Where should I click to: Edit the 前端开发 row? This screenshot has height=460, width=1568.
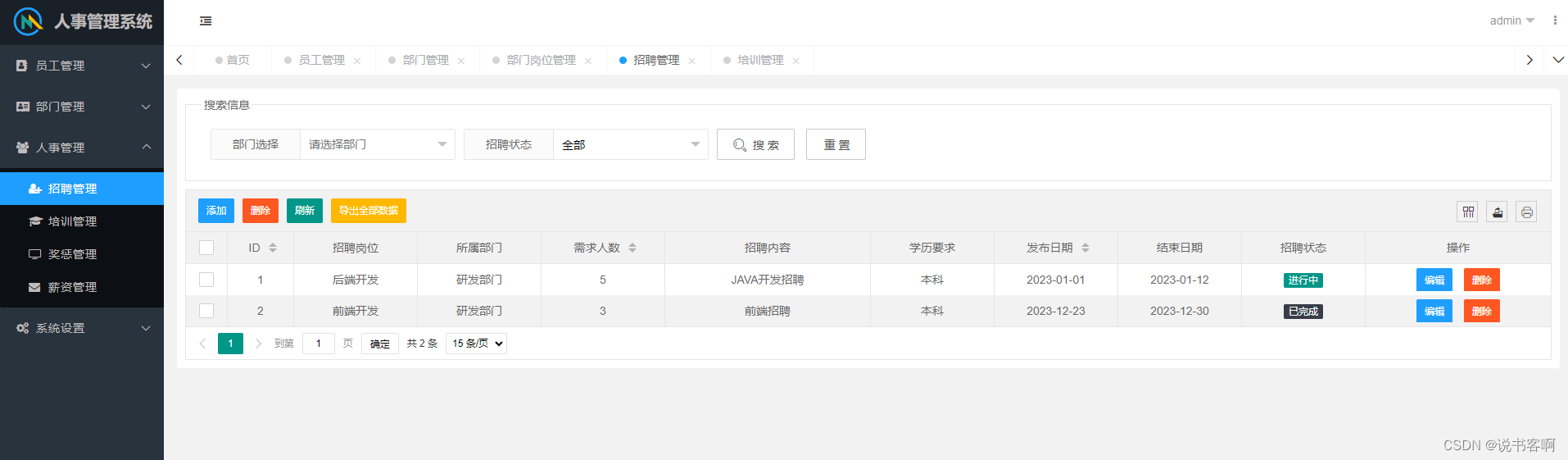pyautogui.click(x=1434, y=311)
